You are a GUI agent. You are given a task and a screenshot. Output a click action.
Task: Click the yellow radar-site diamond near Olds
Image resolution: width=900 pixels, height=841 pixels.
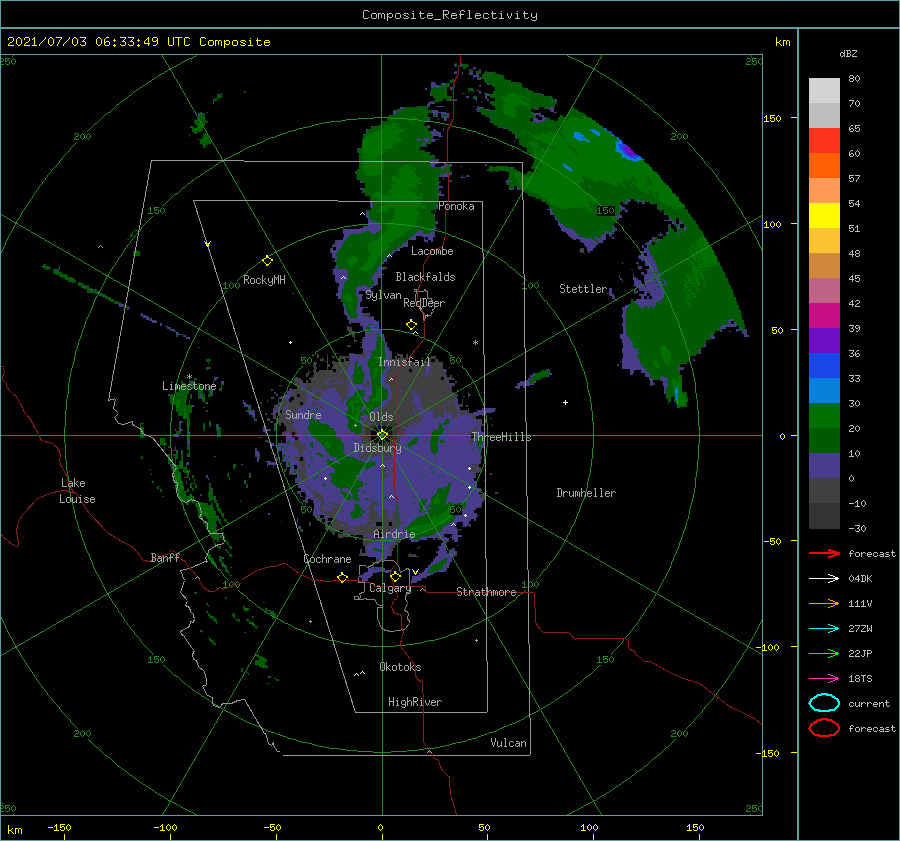coord(382,435)
